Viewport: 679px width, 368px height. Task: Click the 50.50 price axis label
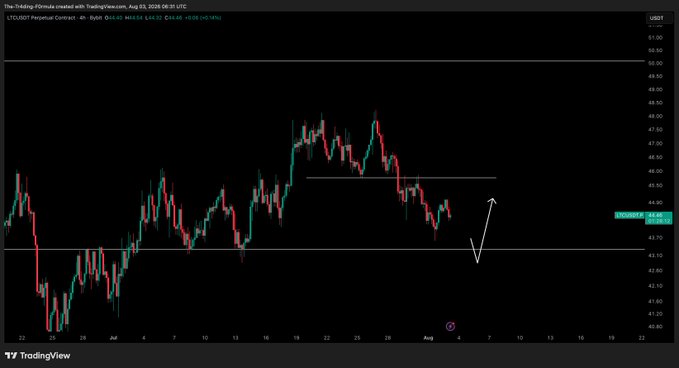click(655, 50)
